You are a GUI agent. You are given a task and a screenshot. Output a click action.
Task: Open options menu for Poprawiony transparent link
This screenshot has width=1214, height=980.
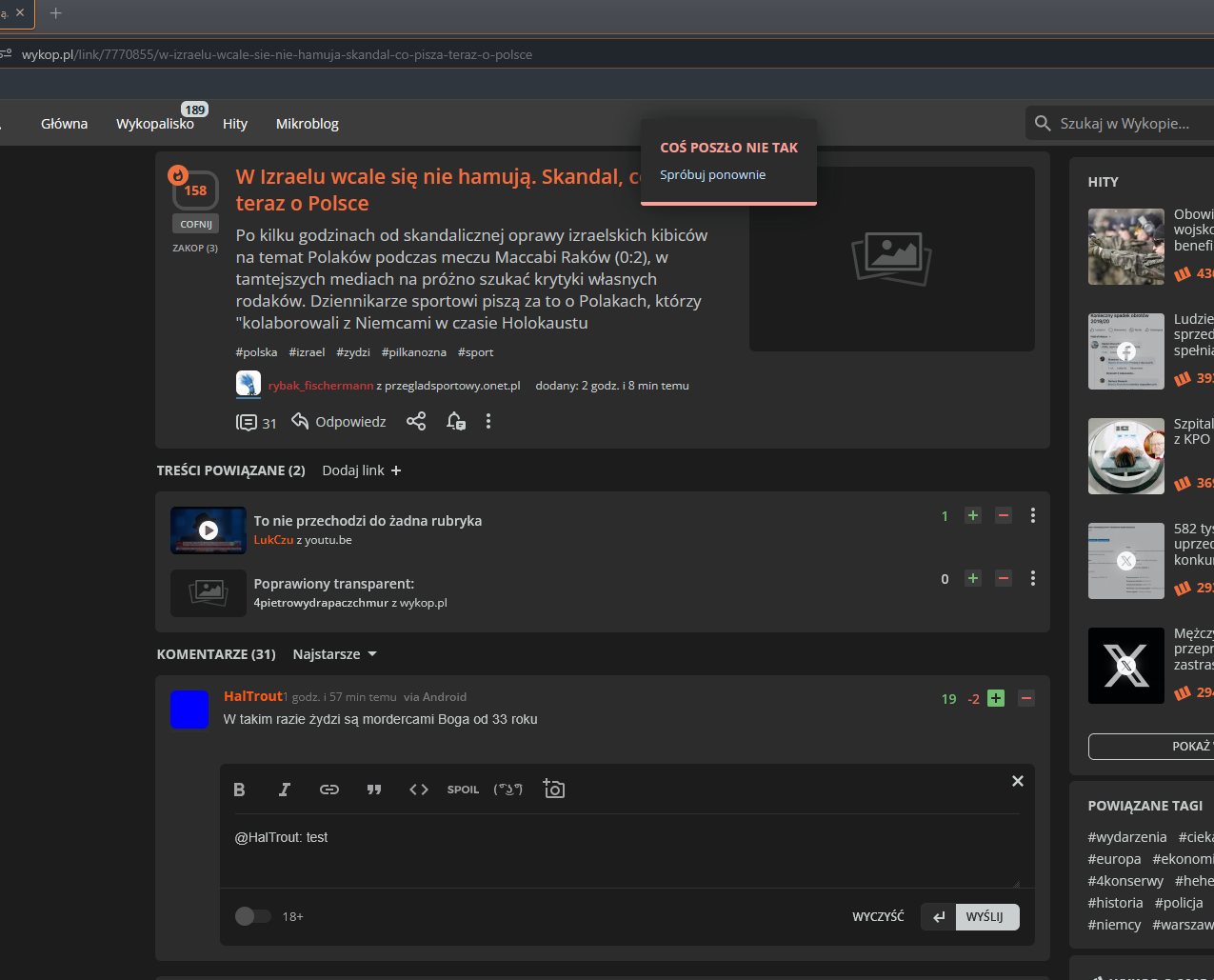point(1033,578)
